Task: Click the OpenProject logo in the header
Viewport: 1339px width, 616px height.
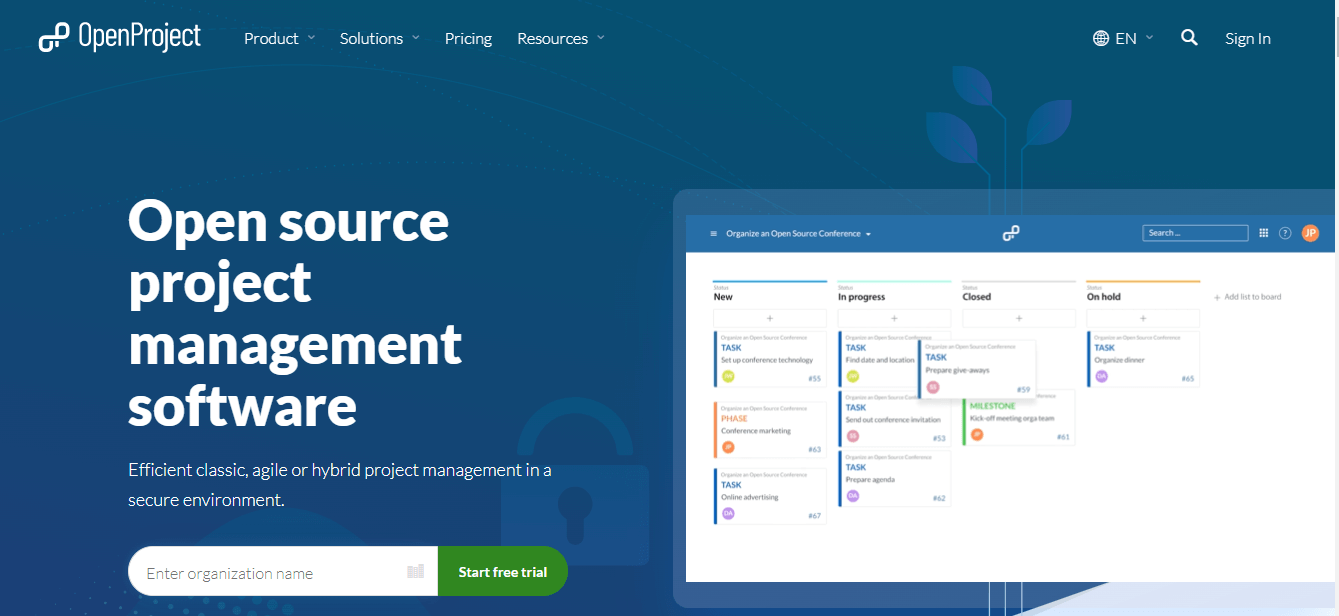Action: pos(120,37)
